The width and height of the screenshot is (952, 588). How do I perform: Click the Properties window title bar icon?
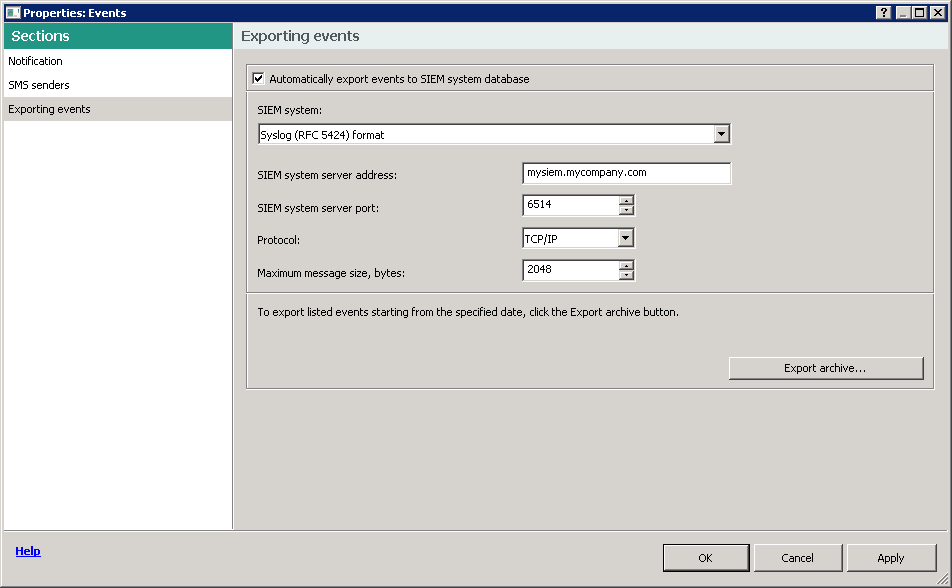(13, 12)
